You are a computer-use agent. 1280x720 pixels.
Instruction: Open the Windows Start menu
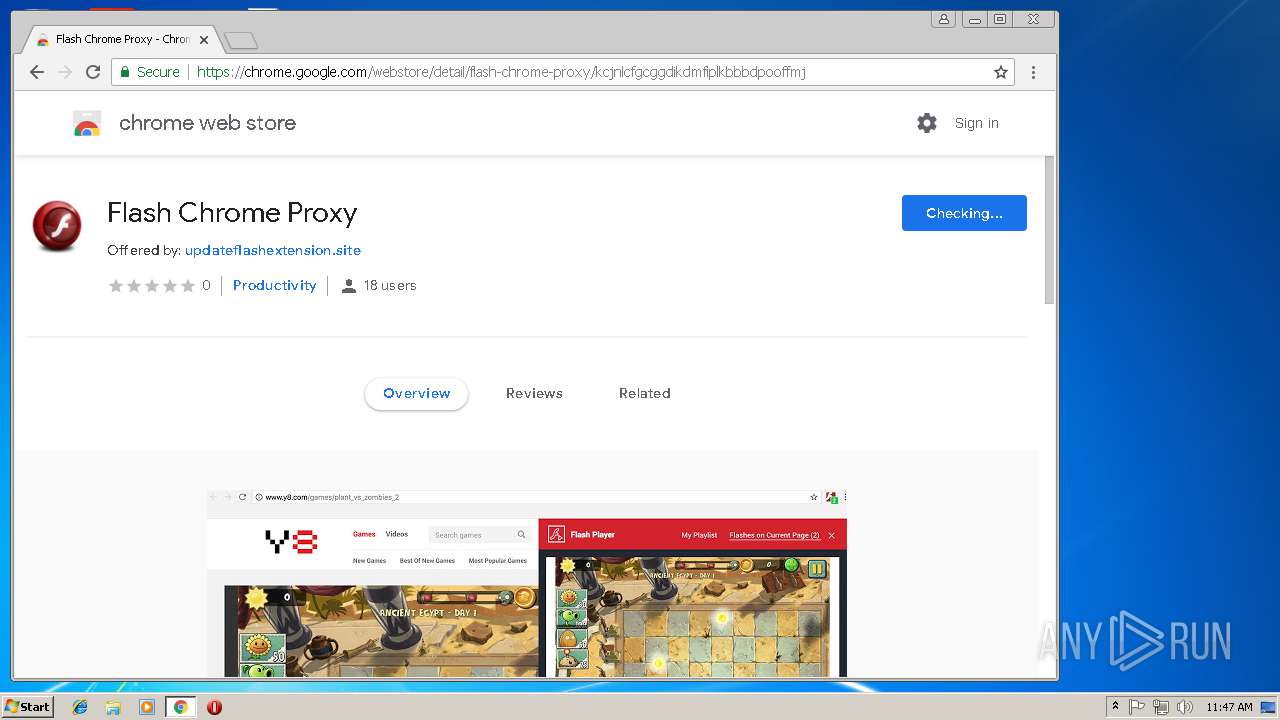coord(27,706)
